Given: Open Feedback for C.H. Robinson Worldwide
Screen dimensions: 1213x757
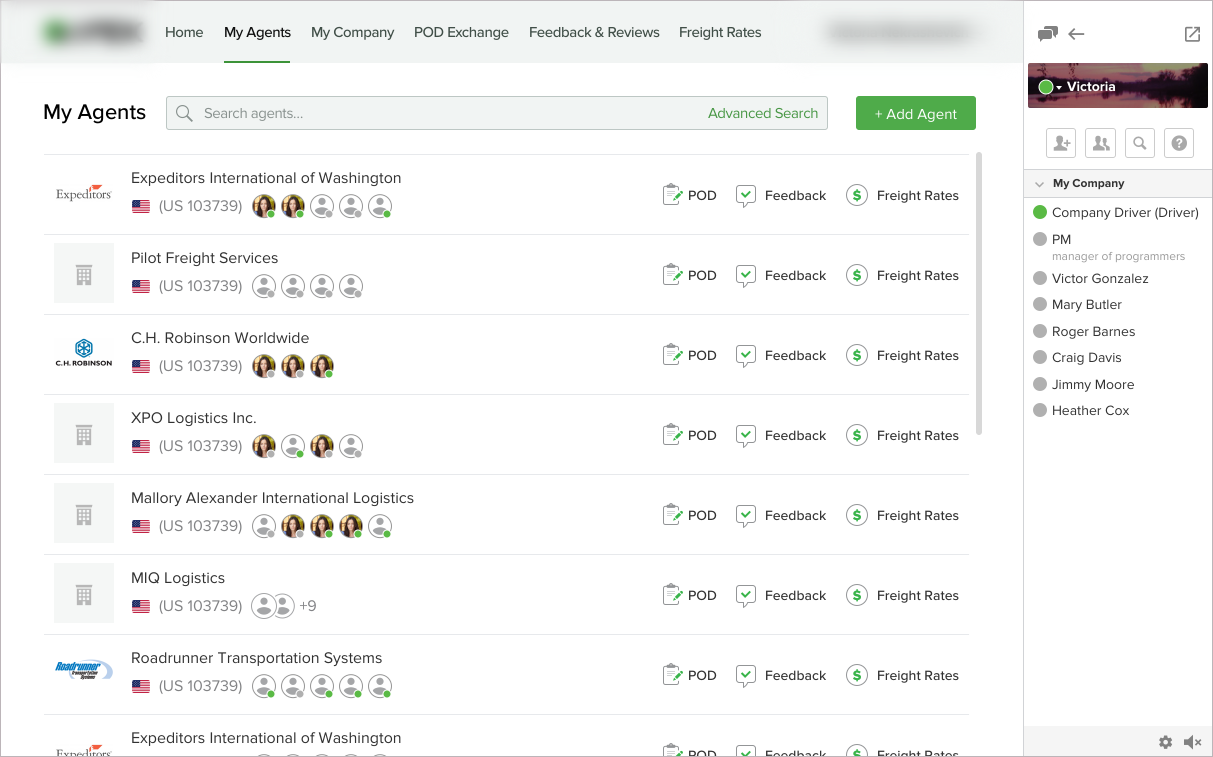Looking at the screenshot, I should click(781, 355).
